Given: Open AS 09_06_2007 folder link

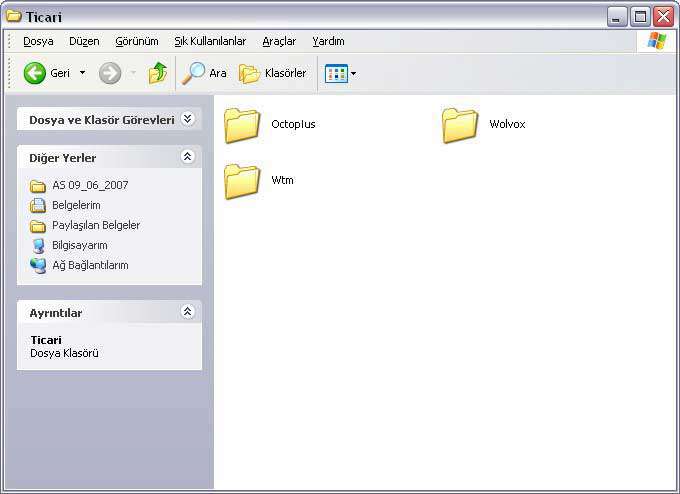Looking at the screenshot, I should point(90,185).
